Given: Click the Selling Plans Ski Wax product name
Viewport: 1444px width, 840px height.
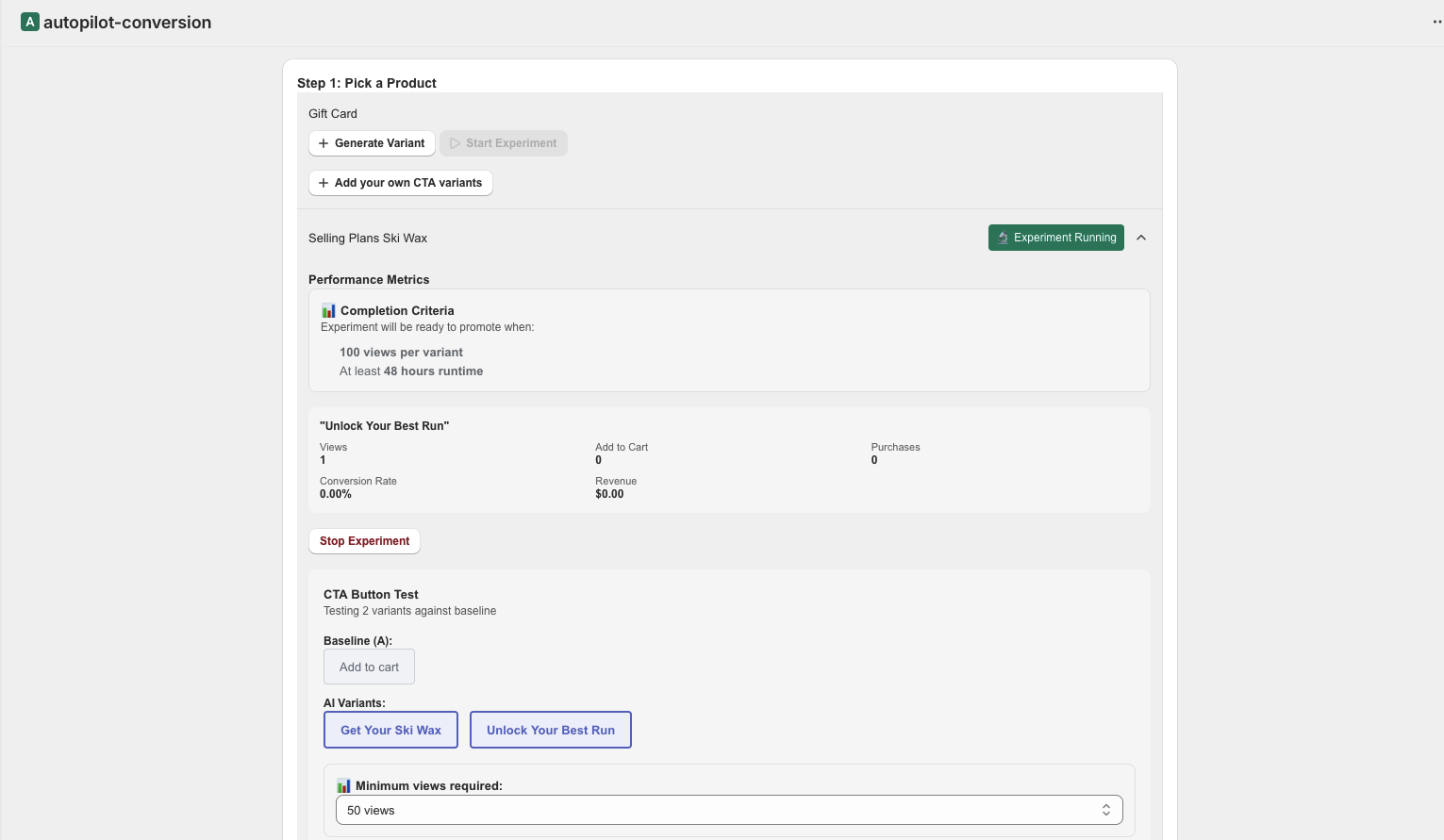Looking at the screenshot, I should click(x=368, y=238).
